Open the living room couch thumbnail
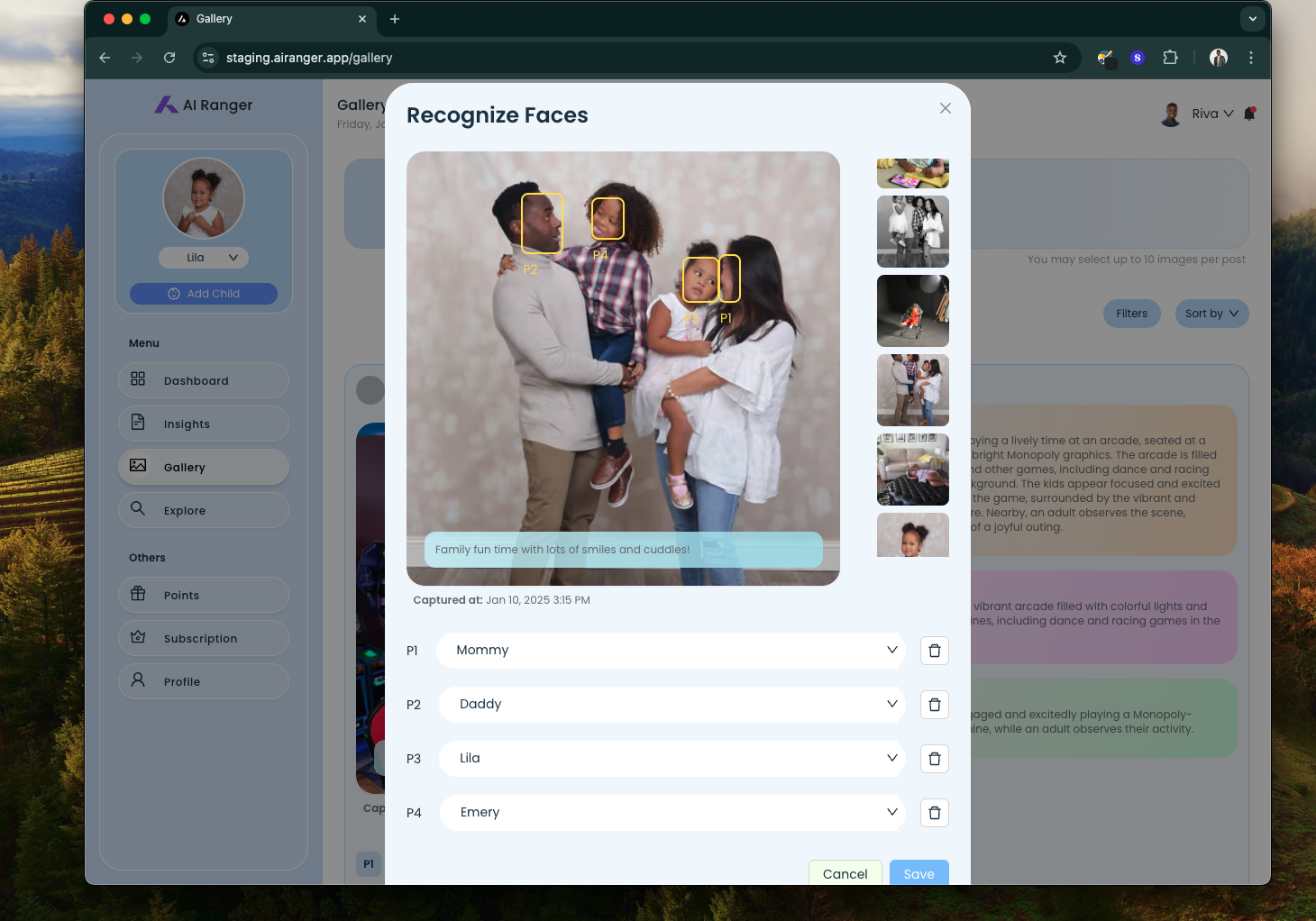Screen dimensions: 1316x921 click(912, 470)
